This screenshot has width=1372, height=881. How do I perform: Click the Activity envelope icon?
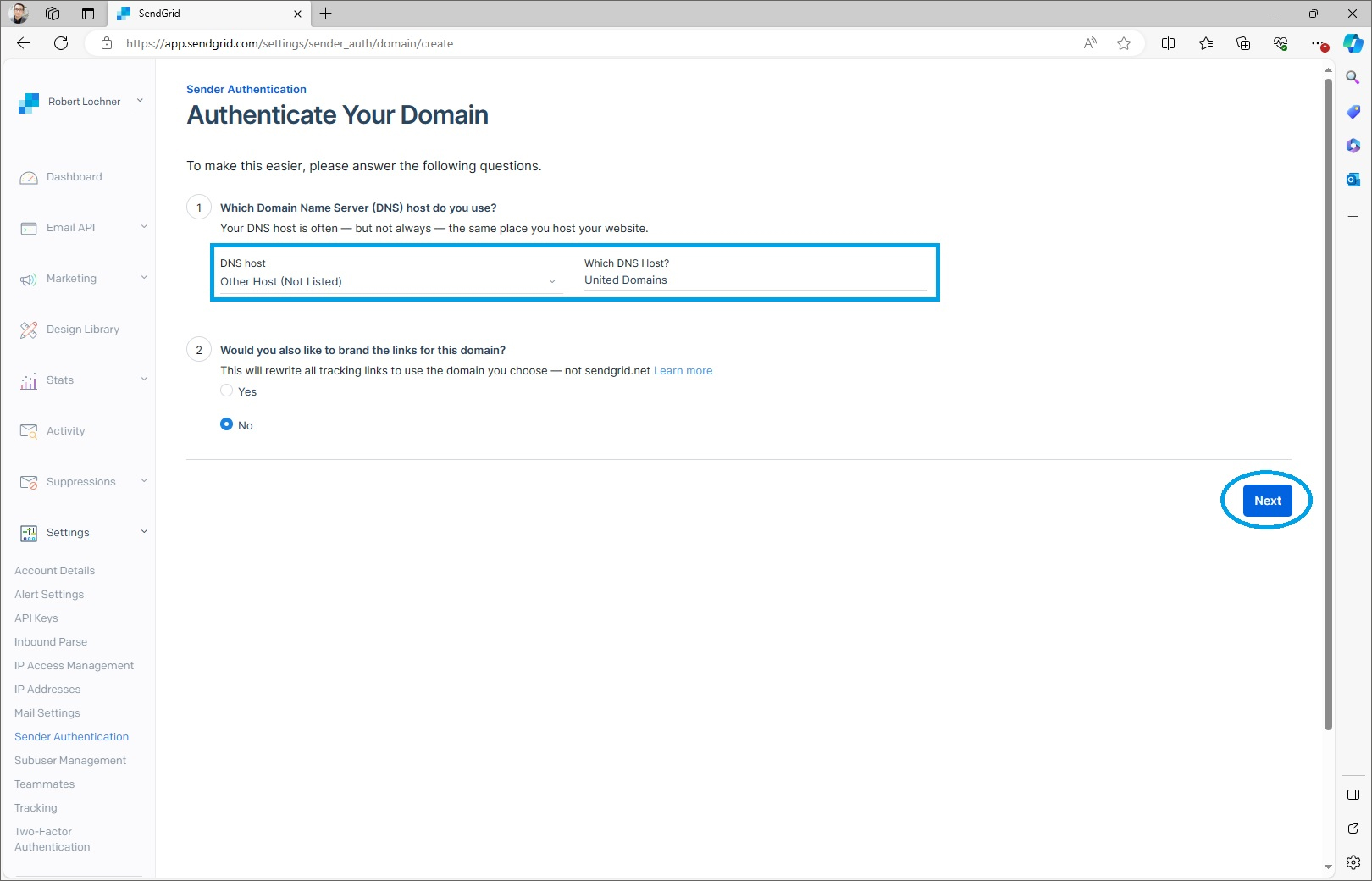tap(29, 432)
